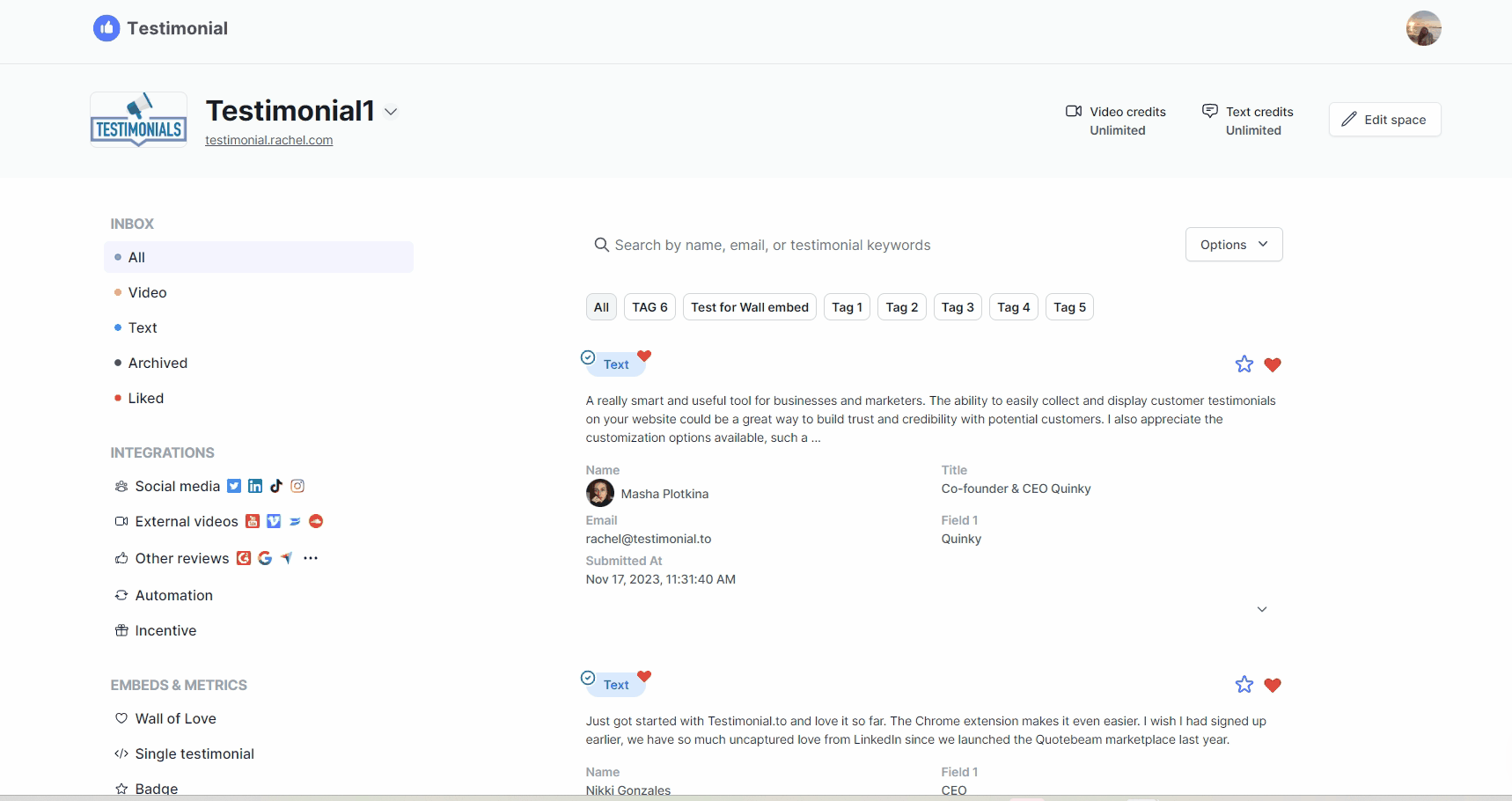Focus the testimonial search field

pyautogui.click(x=880, y=245)
